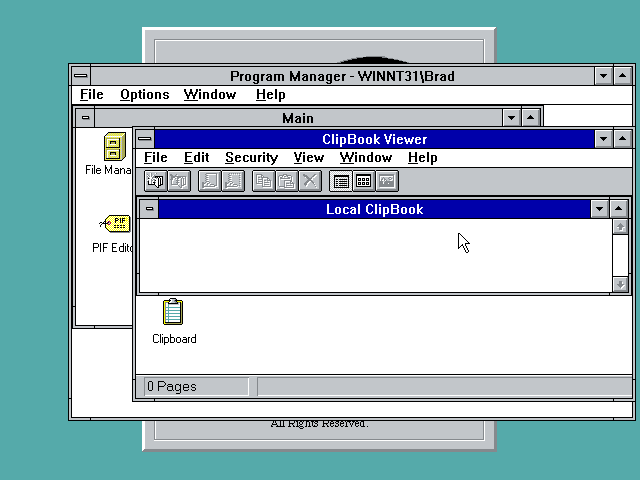Click the Share toolbar button
Viewport: 640px width, 480px height.
pos(209,181)
